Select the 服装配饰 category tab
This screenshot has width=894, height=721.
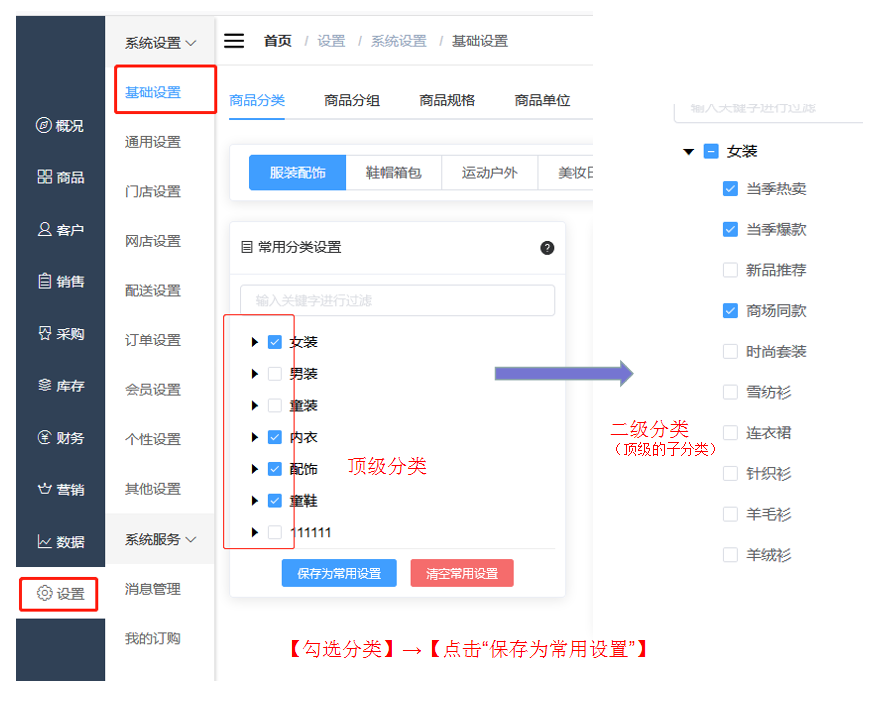(298, 172)
